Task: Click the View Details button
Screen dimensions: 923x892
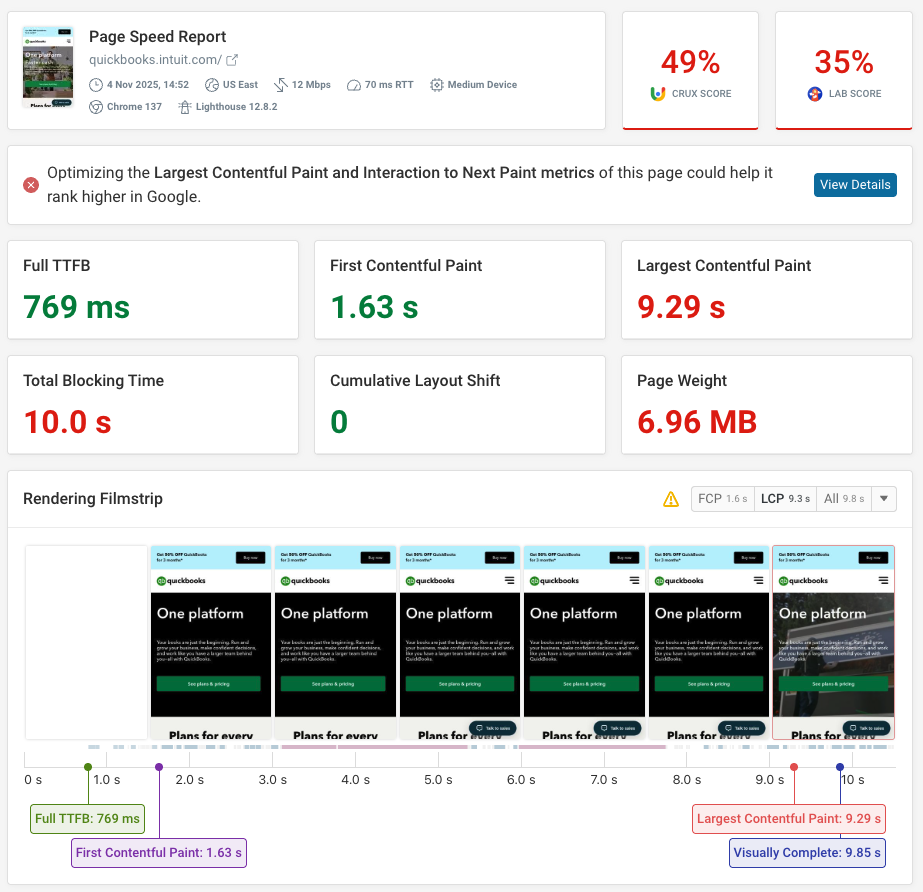Action: 855,184
